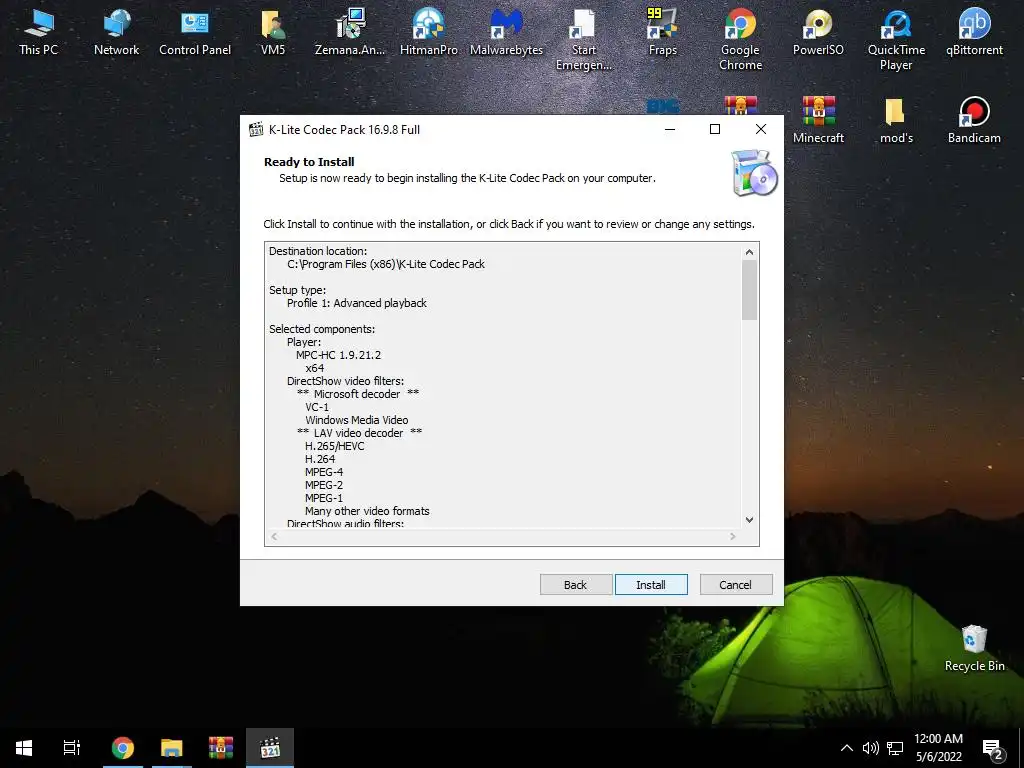Click summary scrollbar down arrow
Viewport: 1024px width, 768px height.
[x=749, y=520]
